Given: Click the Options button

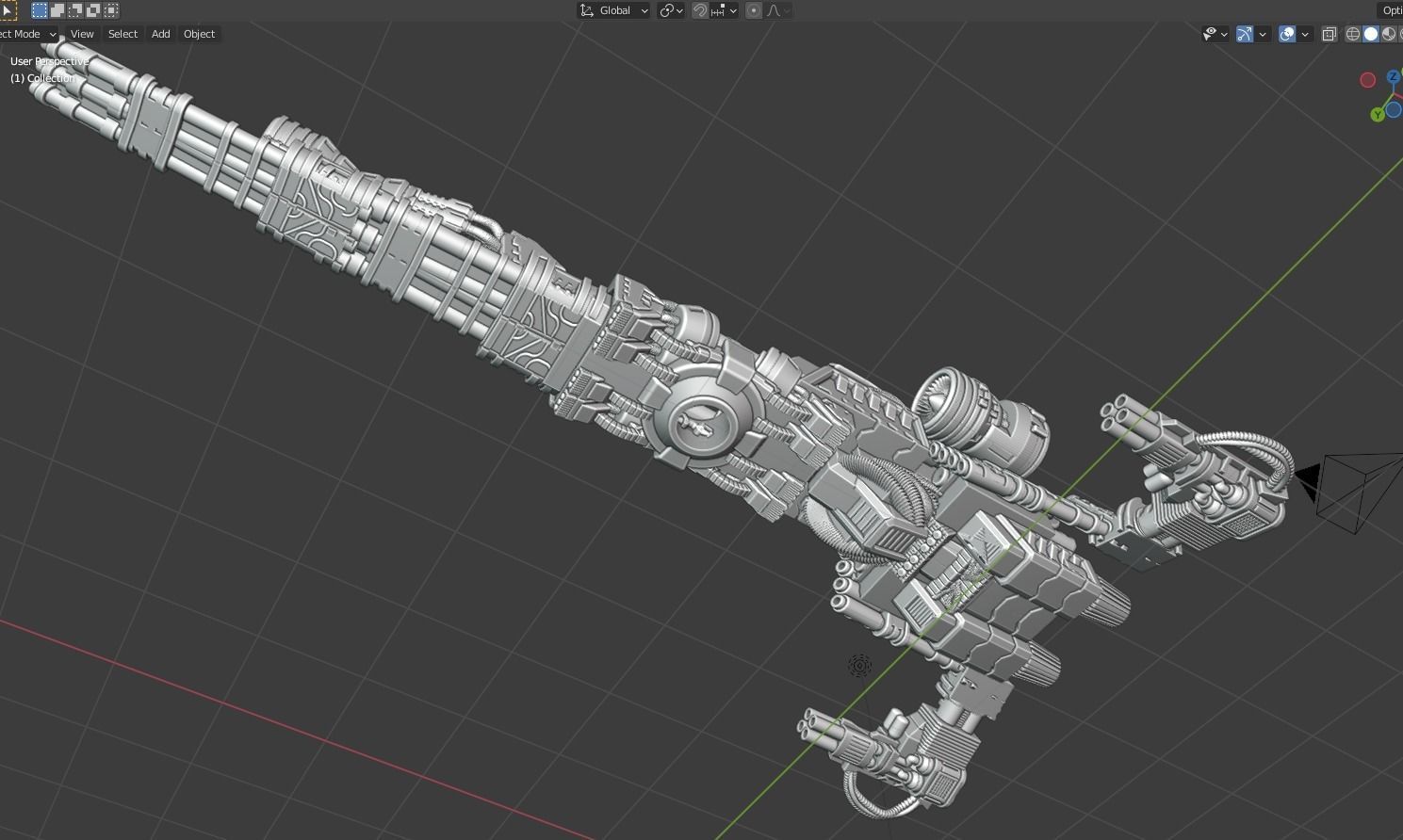Looking at the screenshot, I should pyautogui.click(x=1391, y=10).
